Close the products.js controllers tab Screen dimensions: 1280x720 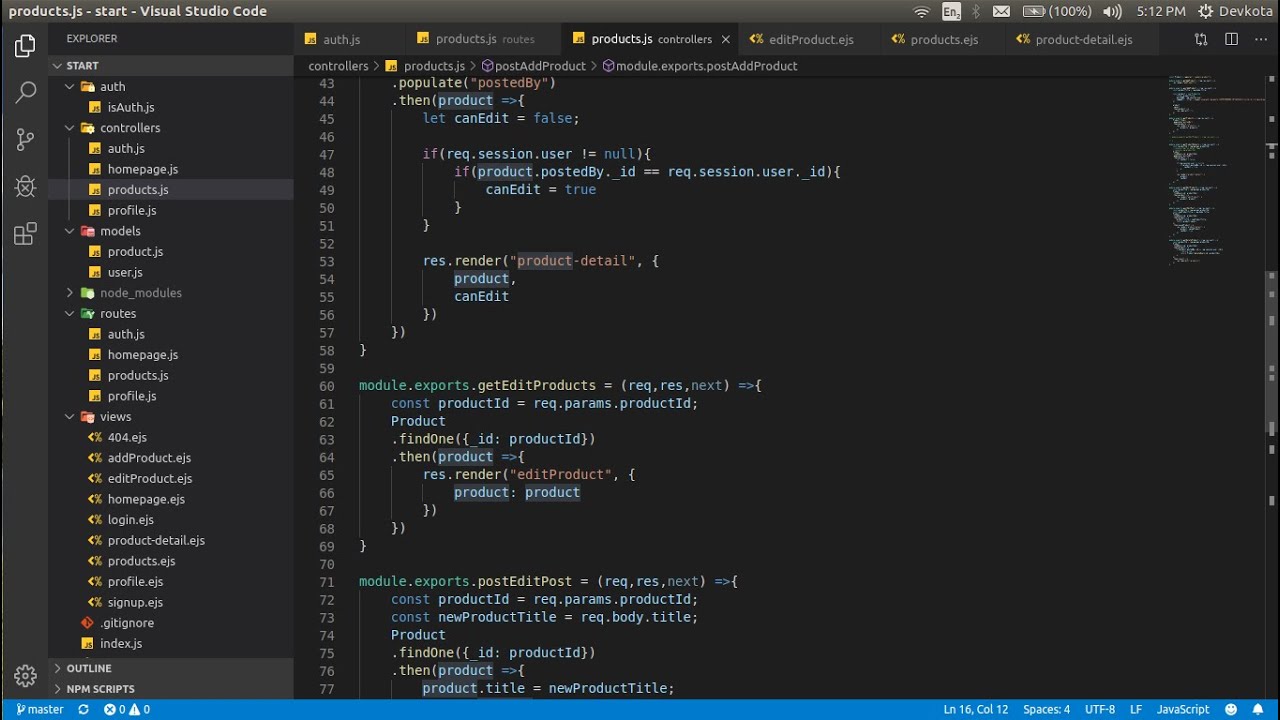click(x=726, y=39)
